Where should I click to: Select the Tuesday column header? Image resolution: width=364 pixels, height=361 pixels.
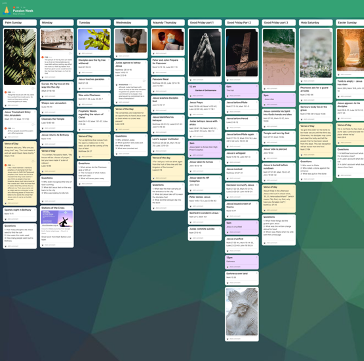click(94, 23)
